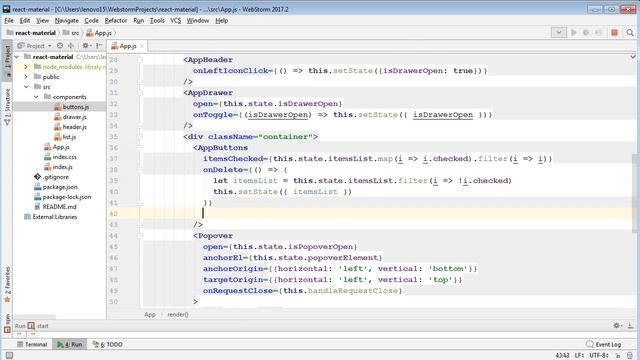Open the Edit menu
This screenshot has height=360, width=640.
(x=25, y=20)
